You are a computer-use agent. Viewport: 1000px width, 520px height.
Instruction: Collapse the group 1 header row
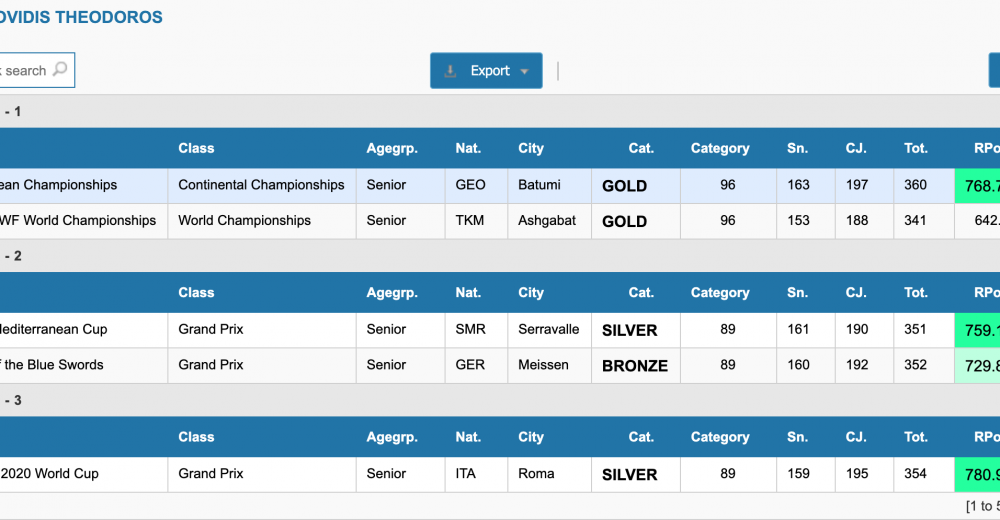pyautogui.click(x=12, y=111)
